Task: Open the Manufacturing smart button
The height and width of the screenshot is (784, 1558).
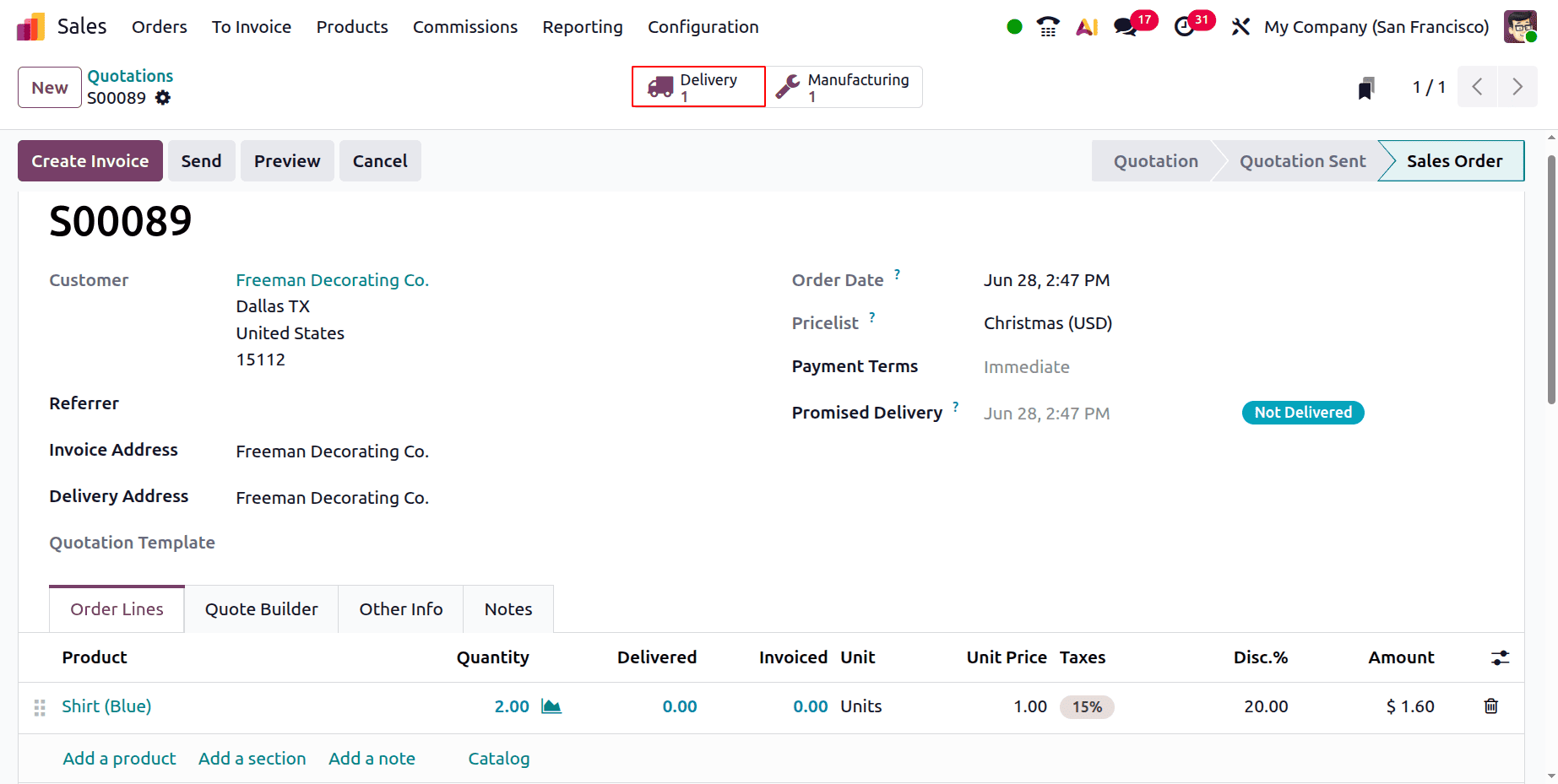Action: pos(844,87)
